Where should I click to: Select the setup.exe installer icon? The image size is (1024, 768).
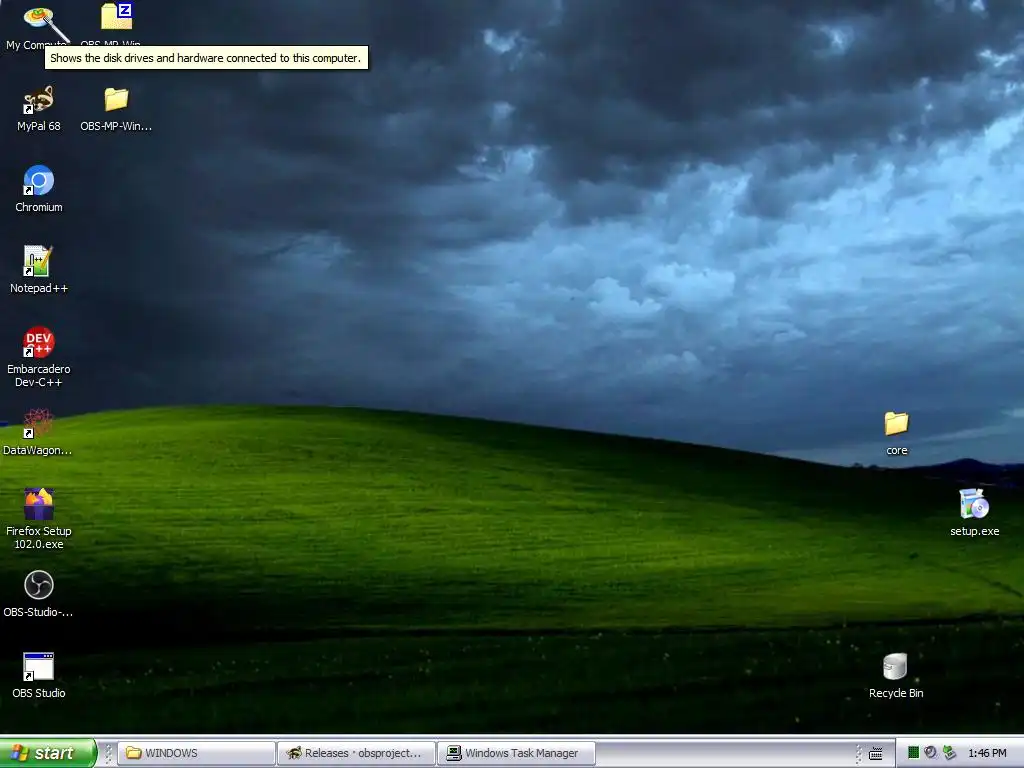[x=974, y=504]
